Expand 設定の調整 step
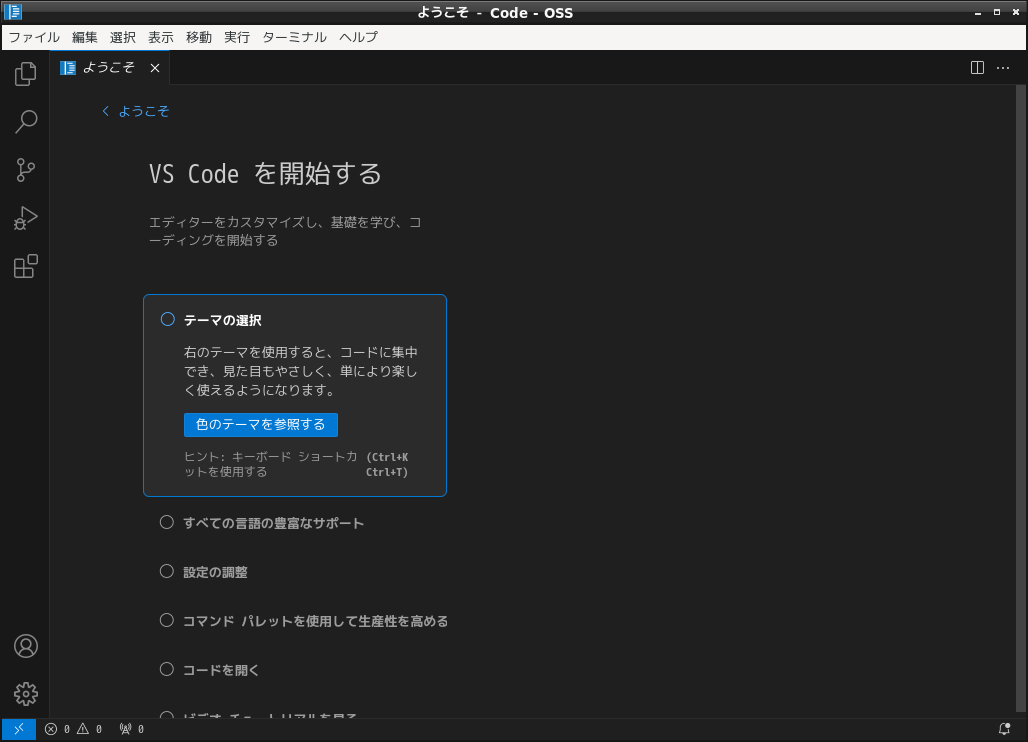1028x742 pixels. pyautogui.click(x=215, y=572)
